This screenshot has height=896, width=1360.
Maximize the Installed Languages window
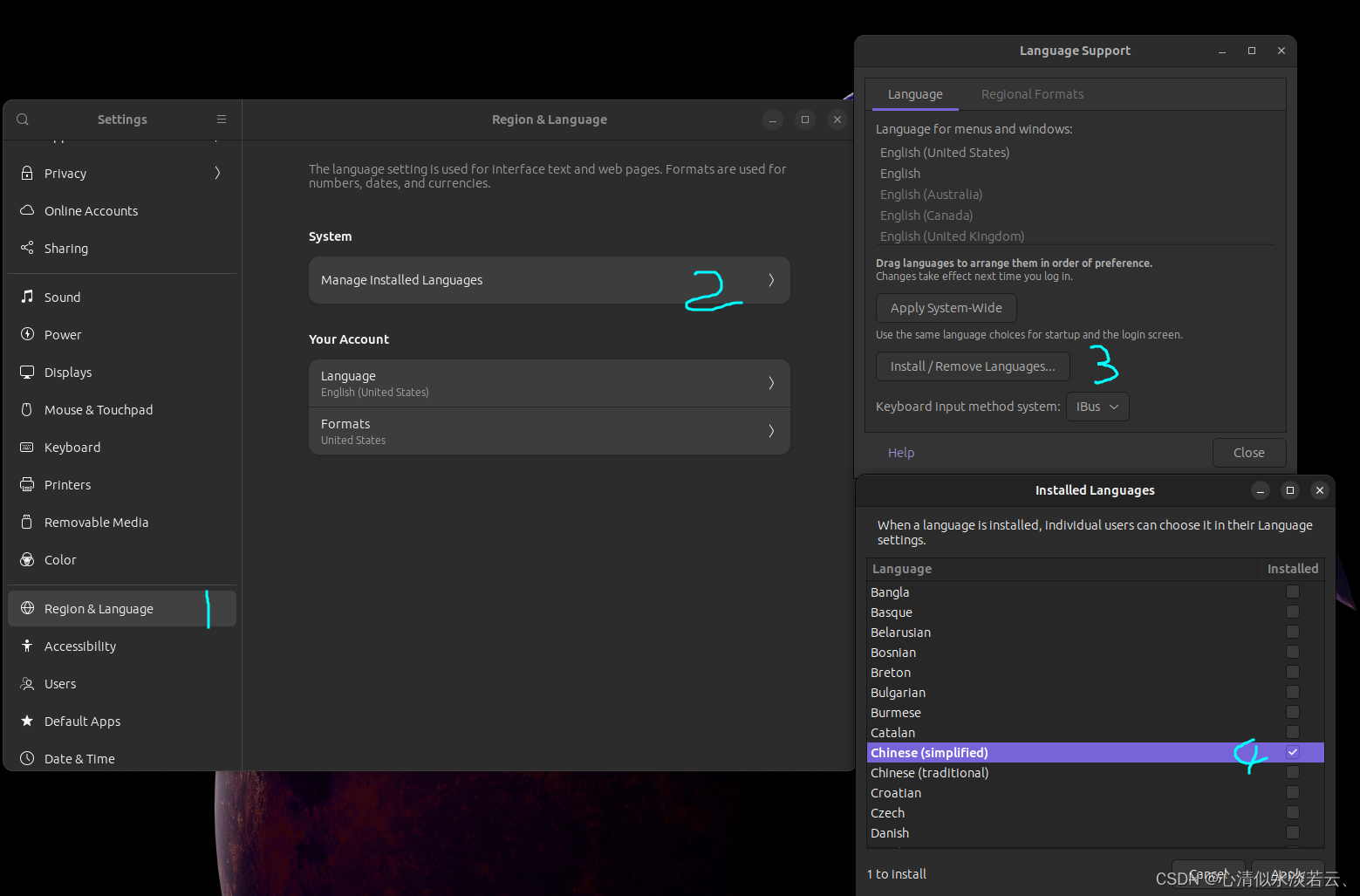coord(1290,490)
